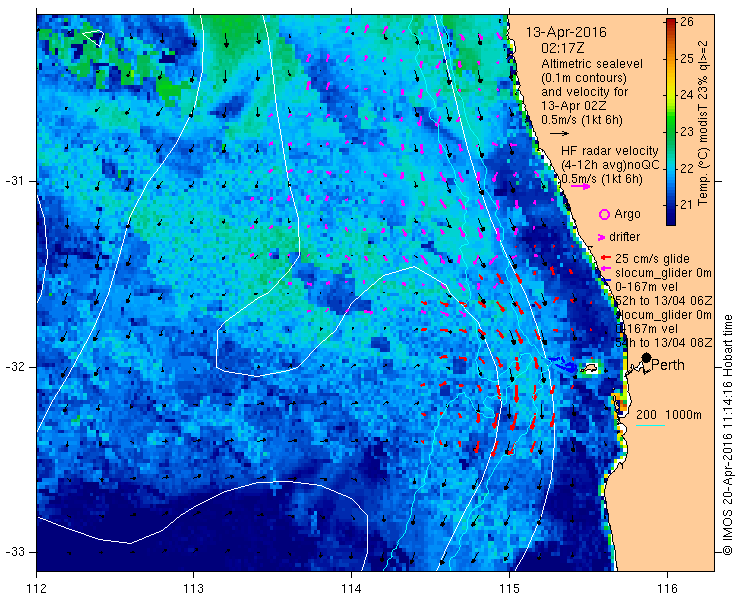
Task: Click the black altimetric velocity scale arrow
Action: pyautogui.click(x=559, y=134)
